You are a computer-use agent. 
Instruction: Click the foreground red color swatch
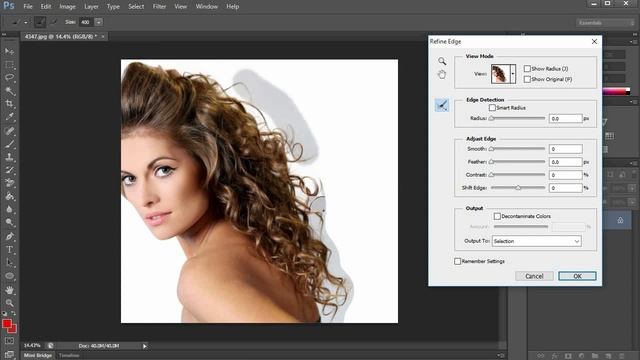[7, 324]
